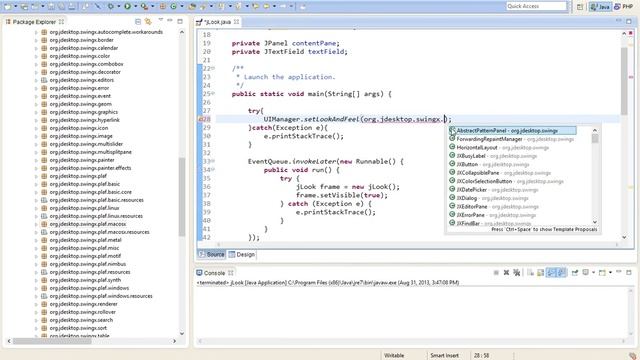The height and width of the screenshot is (360, 640).
Task: Click the Debug bug icon in toolbar
Action: [x=111, y=7]
